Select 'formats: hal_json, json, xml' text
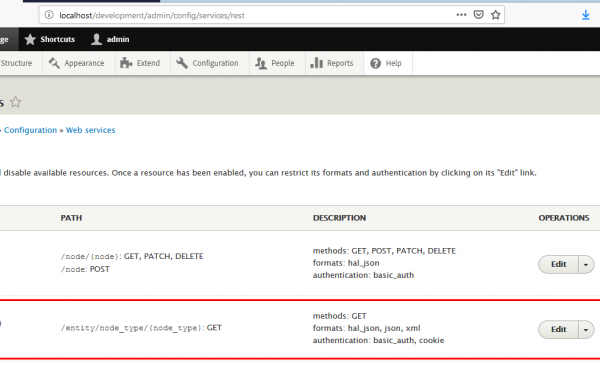 366,328
